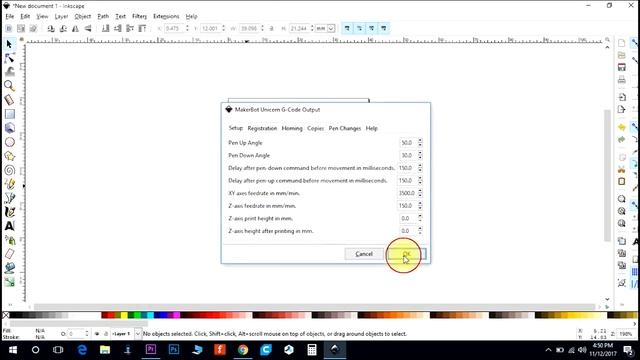Toggle width/height ratio lock
Screen dimensions: 640x360
pyautogui.click(x=271, y=28)
